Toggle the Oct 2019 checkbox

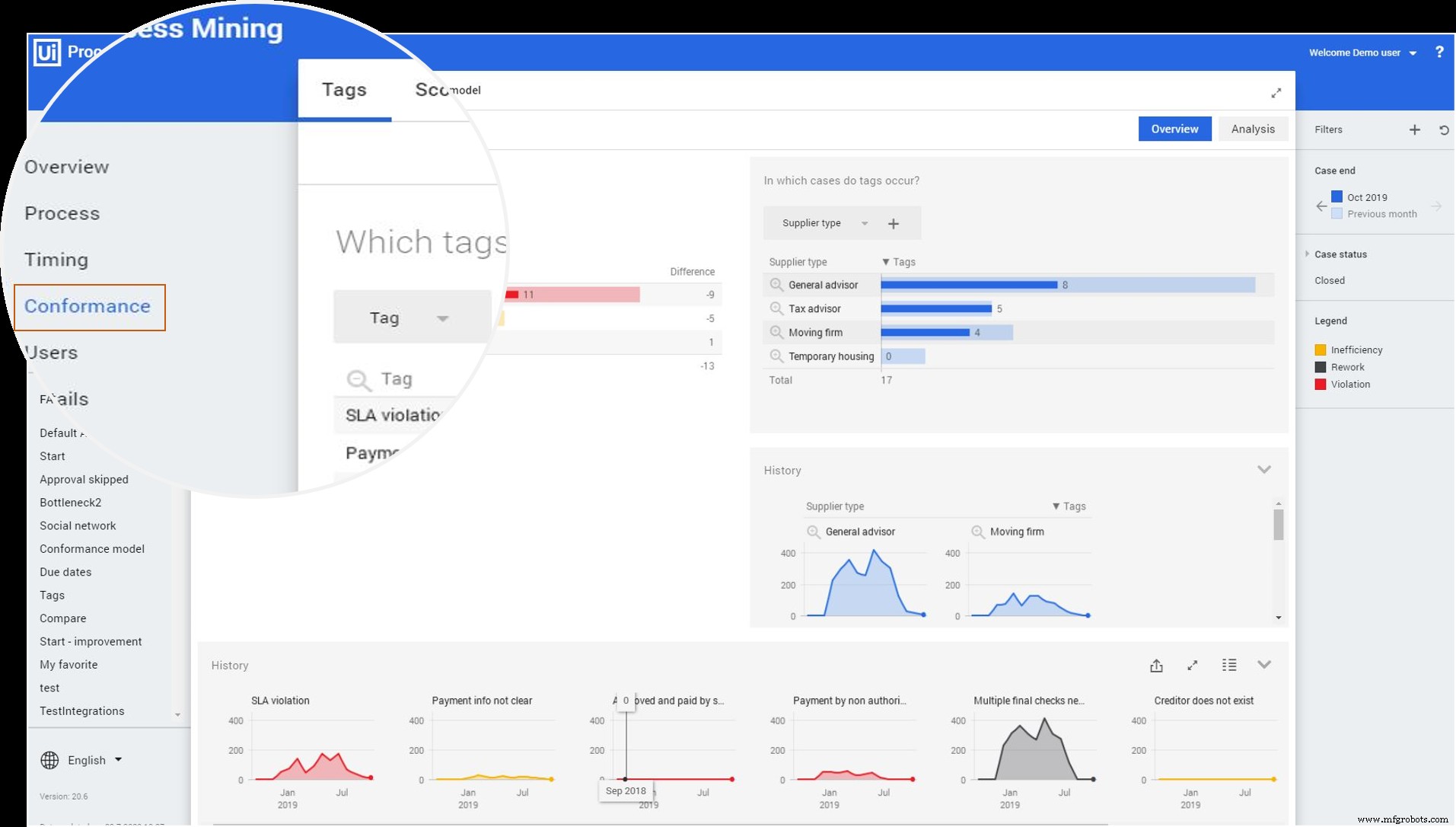tap(1337, 196)
